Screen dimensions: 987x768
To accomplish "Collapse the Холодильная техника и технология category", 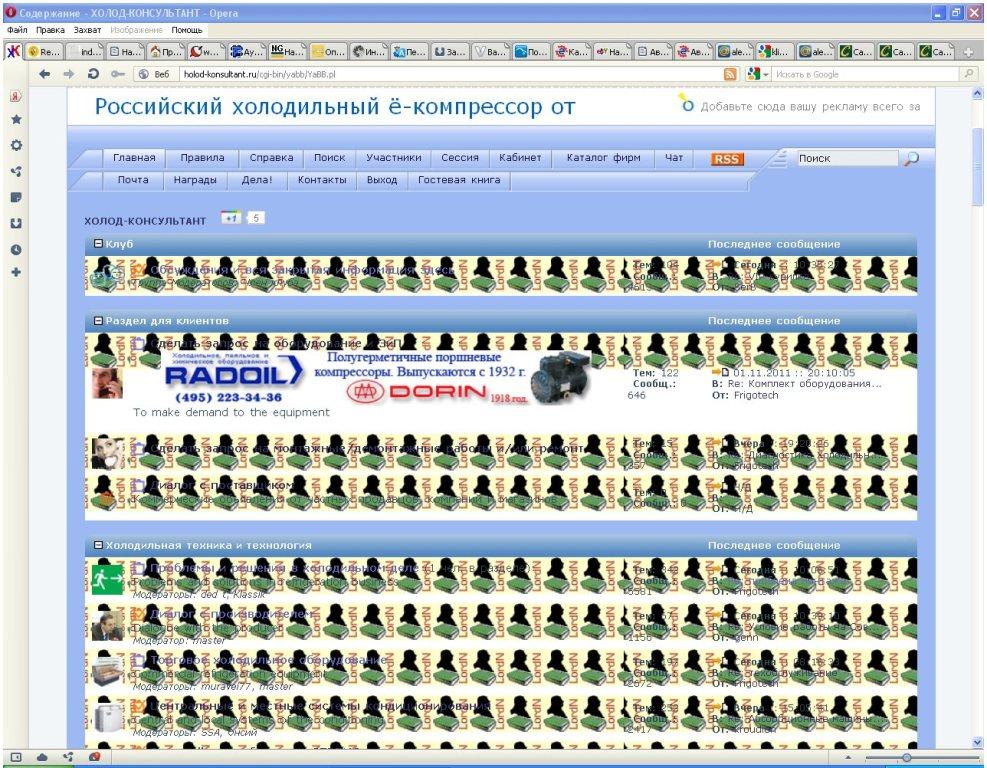I will [98, 545].
